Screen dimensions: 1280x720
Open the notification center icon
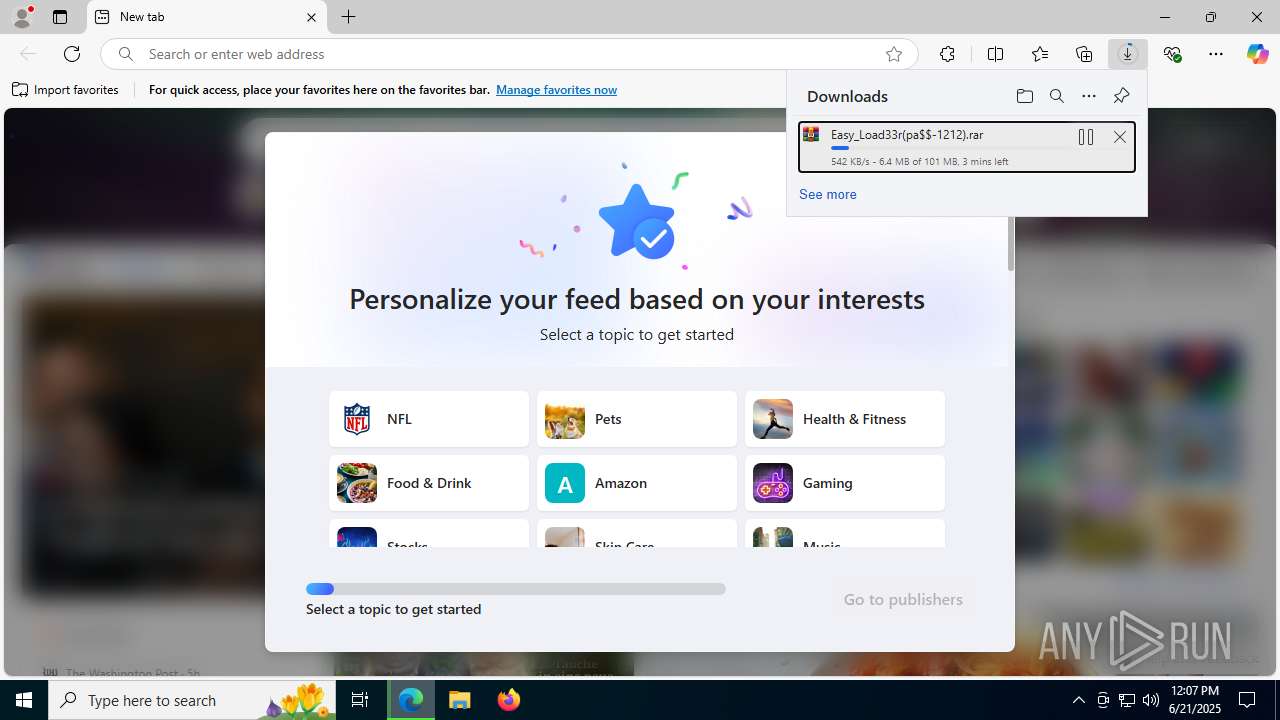[x=1248, y=700]
